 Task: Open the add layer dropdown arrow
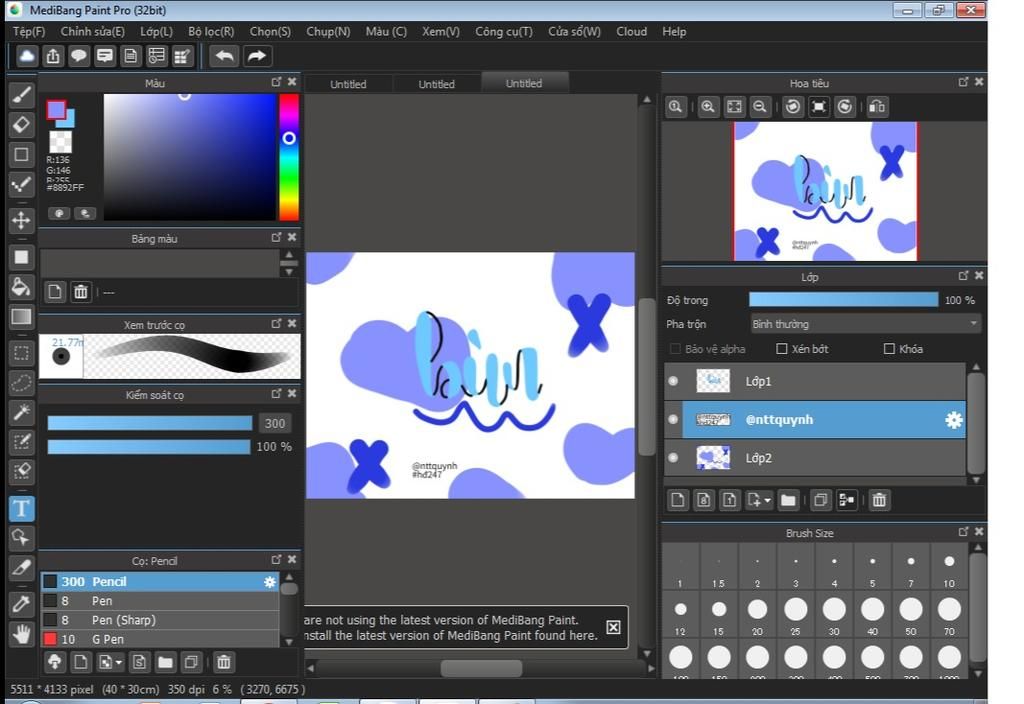pyautogui.click(x=768, y=500)
